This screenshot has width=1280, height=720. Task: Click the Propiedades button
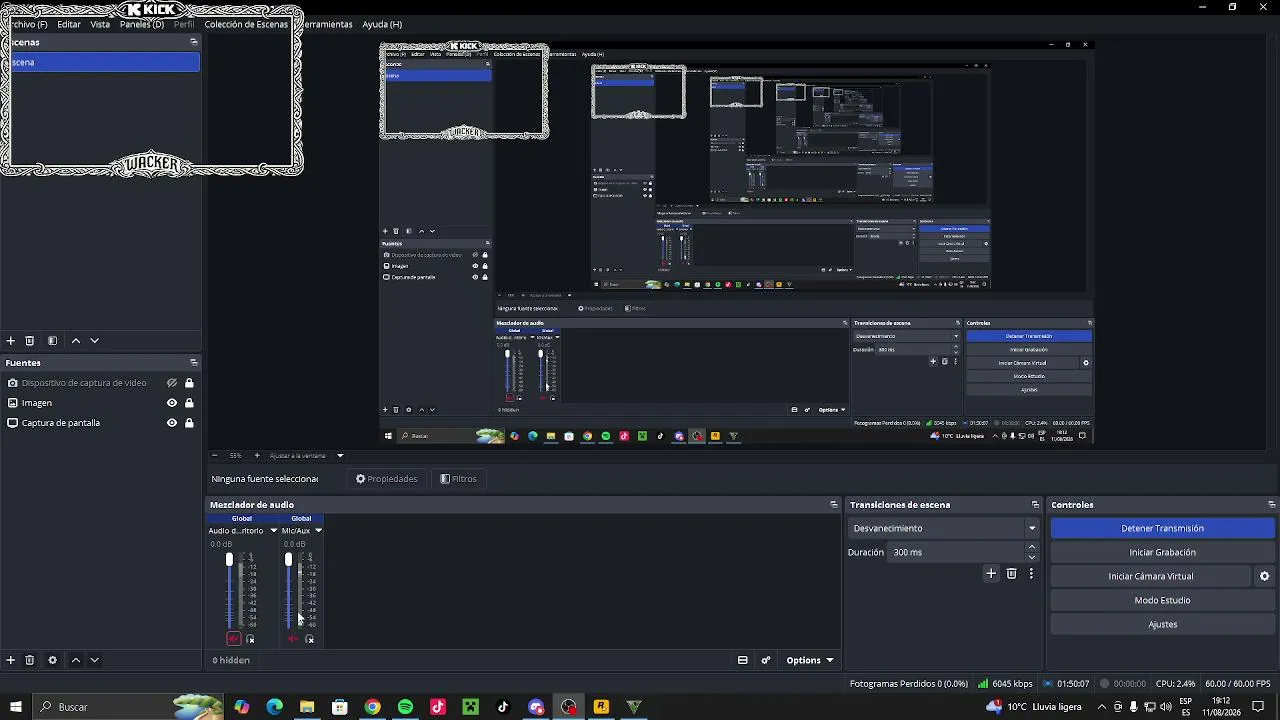click(x=386, y=479)
